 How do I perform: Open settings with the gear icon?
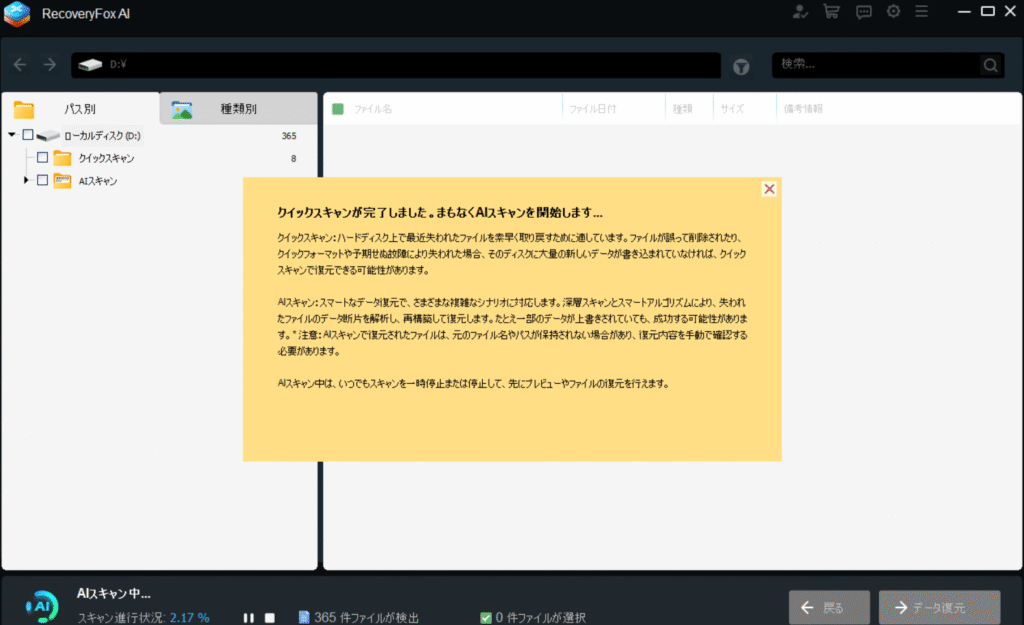coord(893,12)
